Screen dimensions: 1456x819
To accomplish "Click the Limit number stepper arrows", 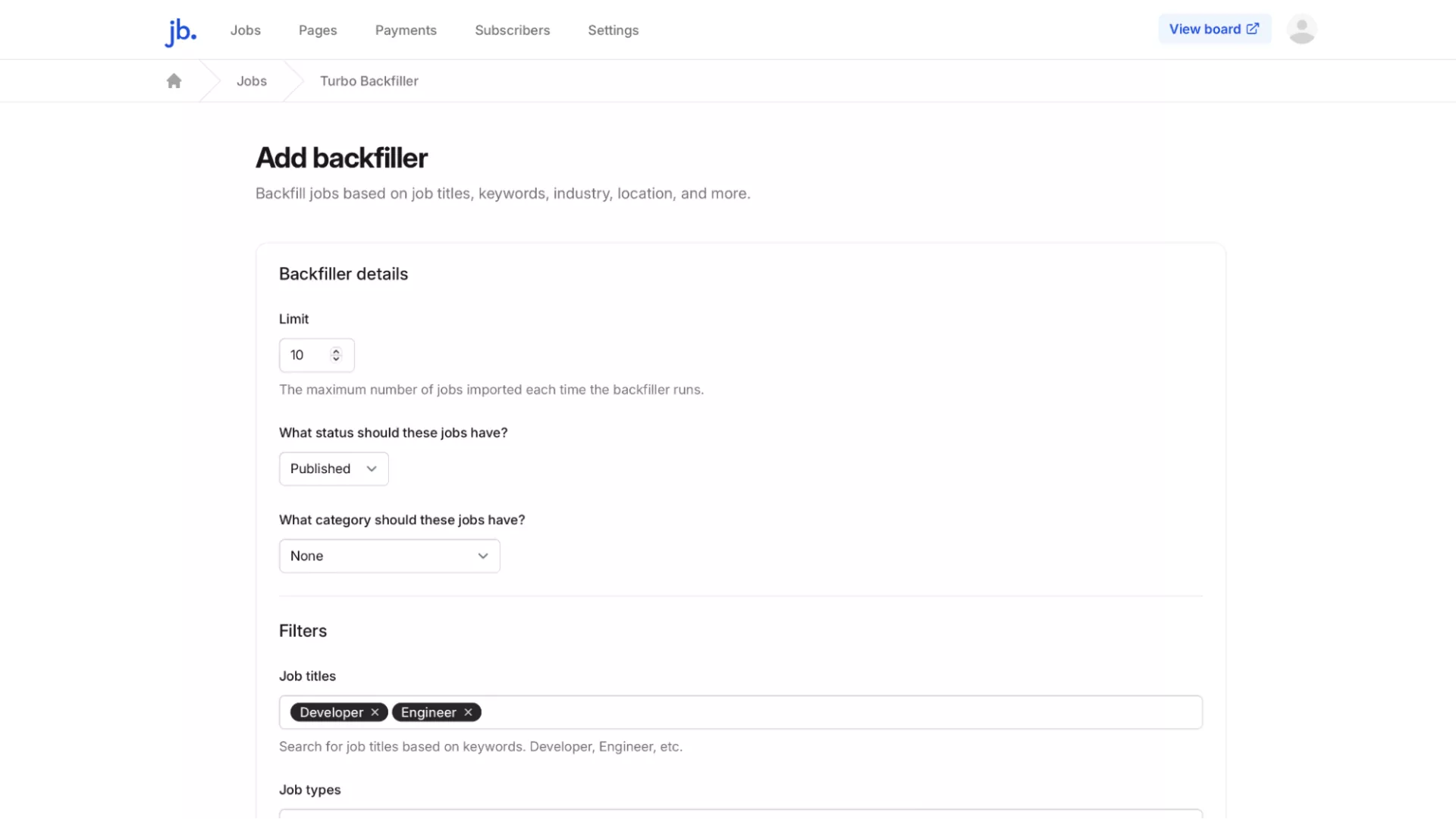I will pos(336,355).
